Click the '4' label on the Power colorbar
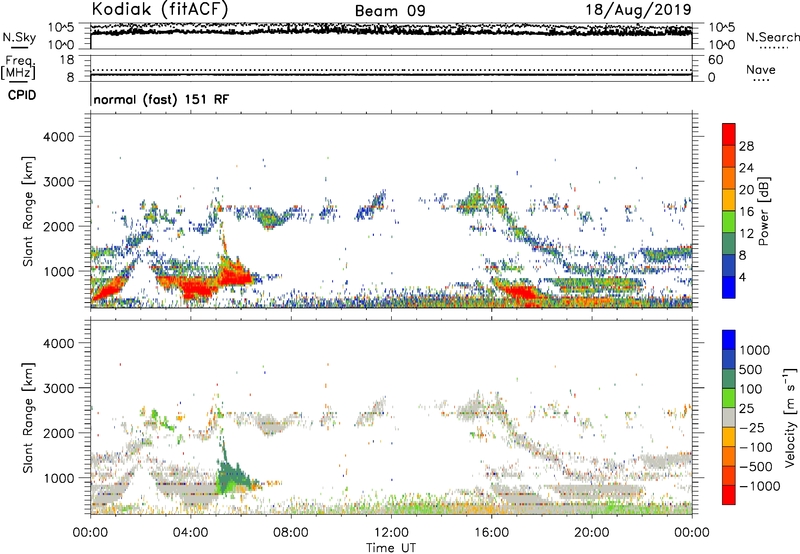 click(x=743, y=277)
